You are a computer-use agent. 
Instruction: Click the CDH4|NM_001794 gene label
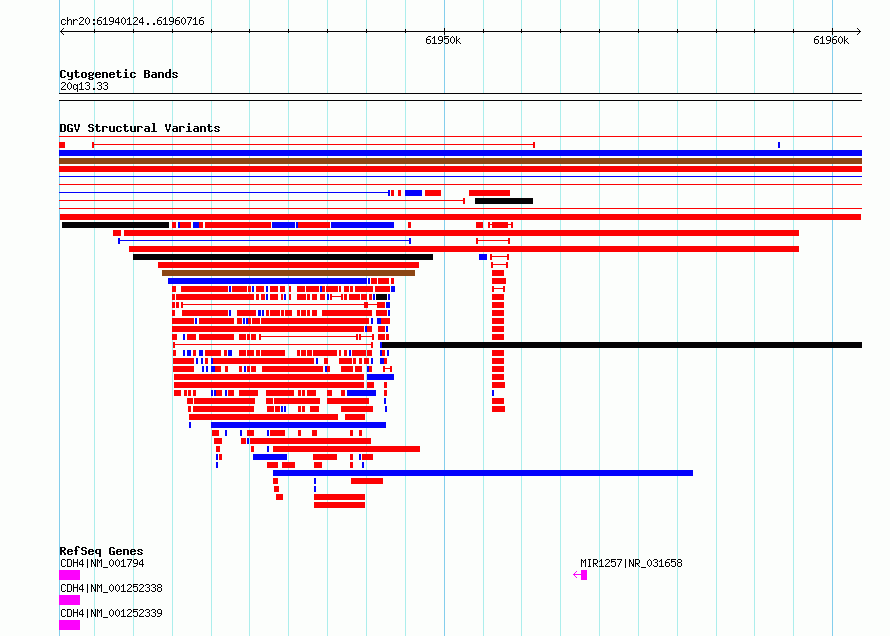coord(102,563)
